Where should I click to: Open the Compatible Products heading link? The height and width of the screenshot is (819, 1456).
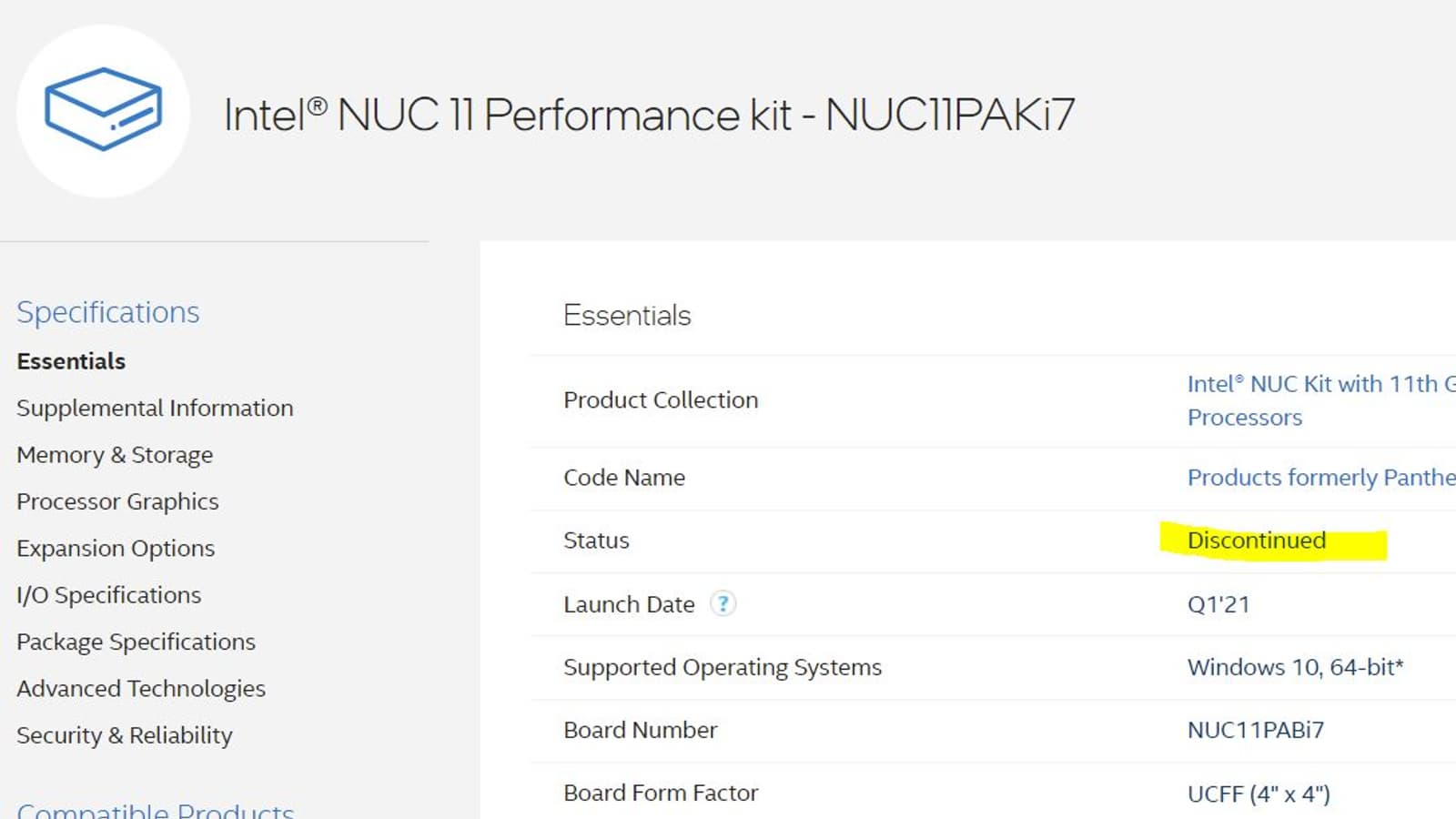click(x=155, y=810)
